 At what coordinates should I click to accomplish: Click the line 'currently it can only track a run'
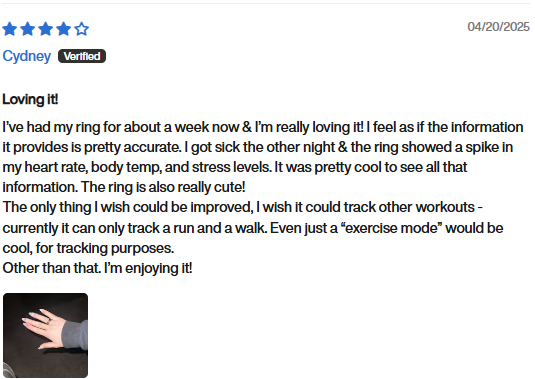[253, 228]
